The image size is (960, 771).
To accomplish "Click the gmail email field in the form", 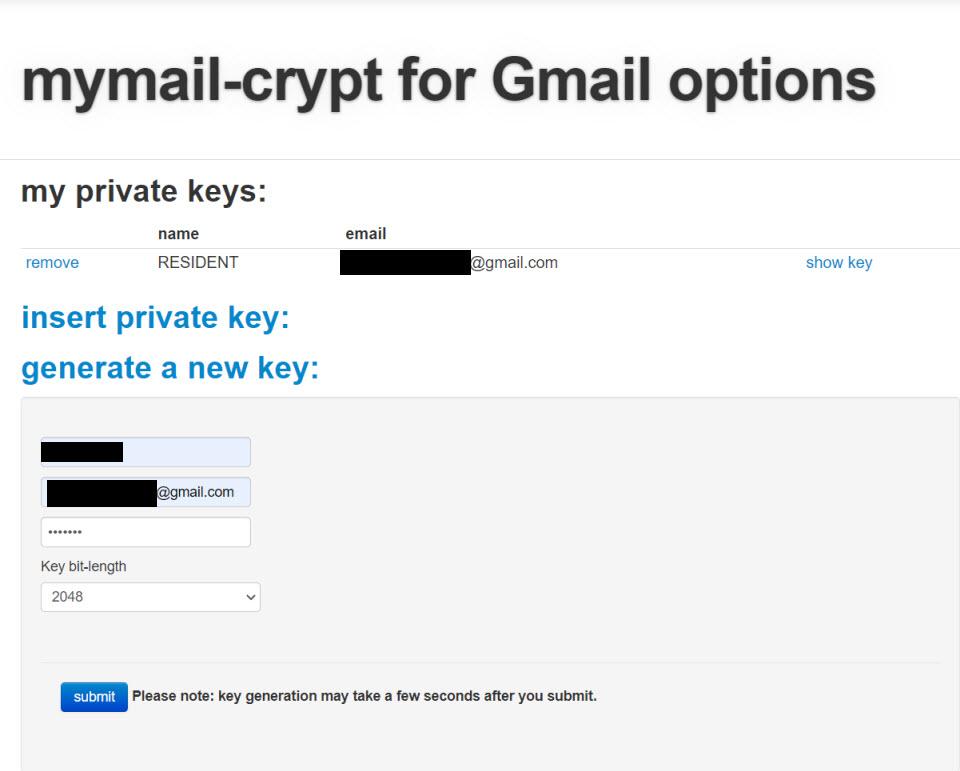I will pos(145,491).
